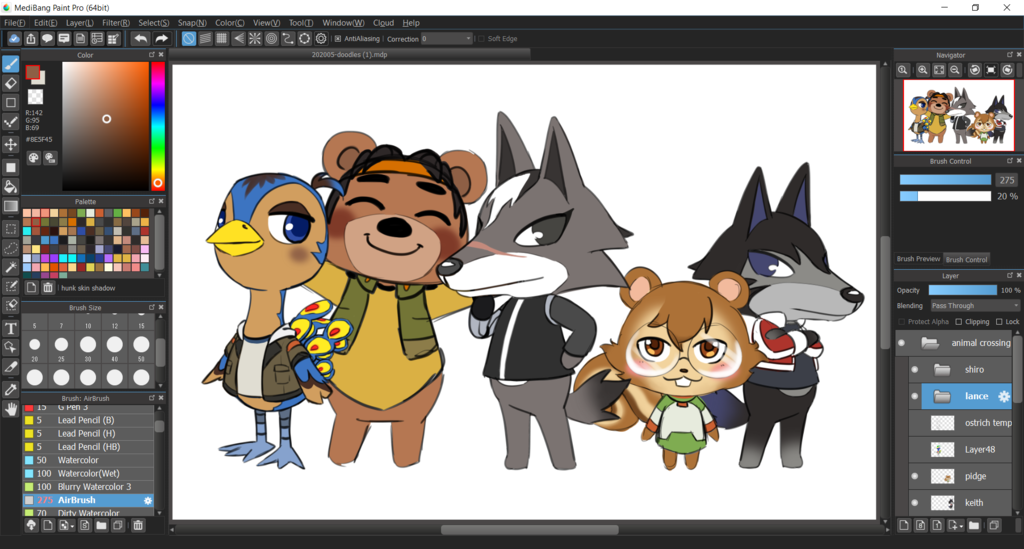Undock the Color panel
This screenshot has width=1024, height=549.
[x=152, y=55]
